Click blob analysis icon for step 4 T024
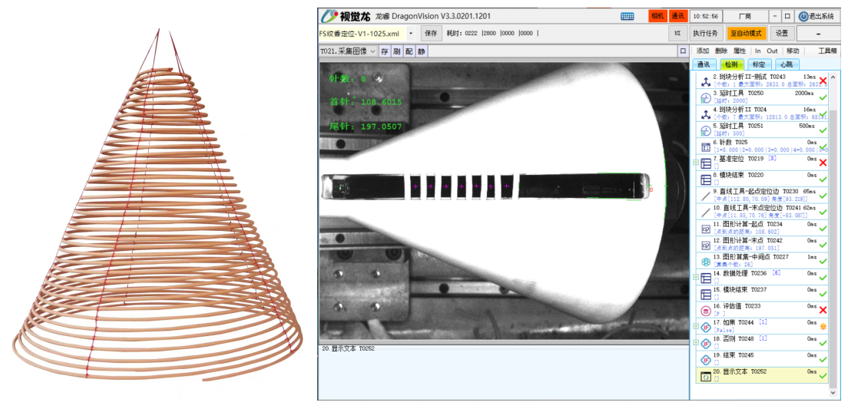The height and width of the screenshot is (410, 851). 706,115
